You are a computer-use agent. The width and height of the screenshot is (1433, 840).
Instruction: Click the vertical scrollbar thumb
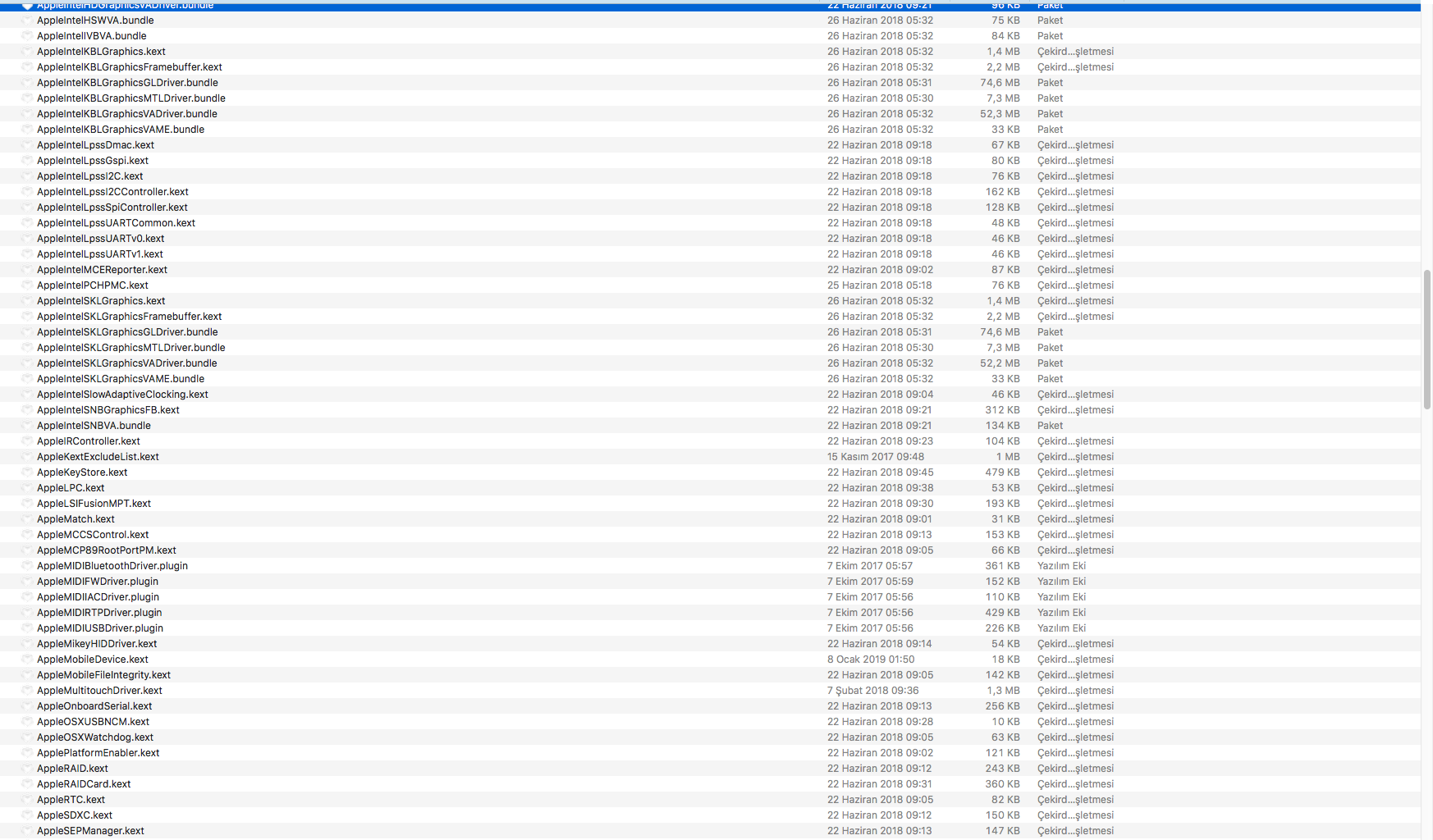[x=1426, y=339]
